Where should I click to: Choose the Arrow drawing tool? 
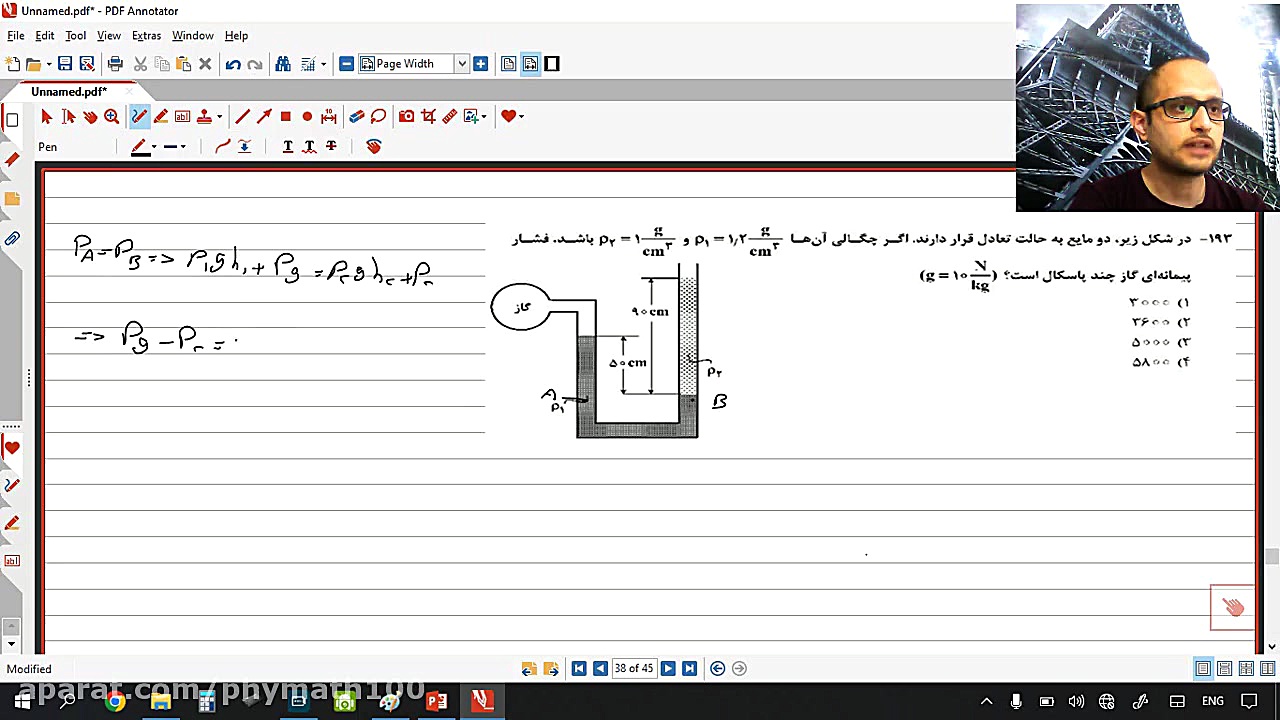[x=264, y=117]
